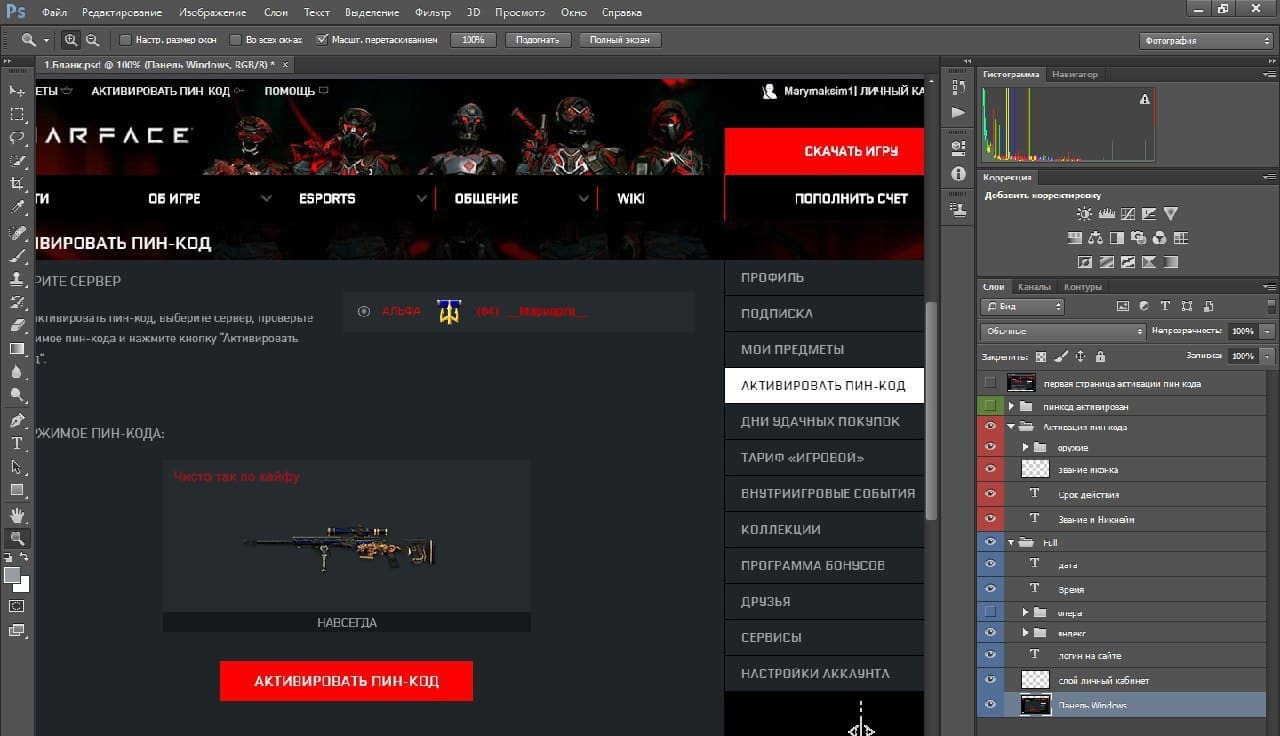Collapse the Full layer group

[1011, 542]
